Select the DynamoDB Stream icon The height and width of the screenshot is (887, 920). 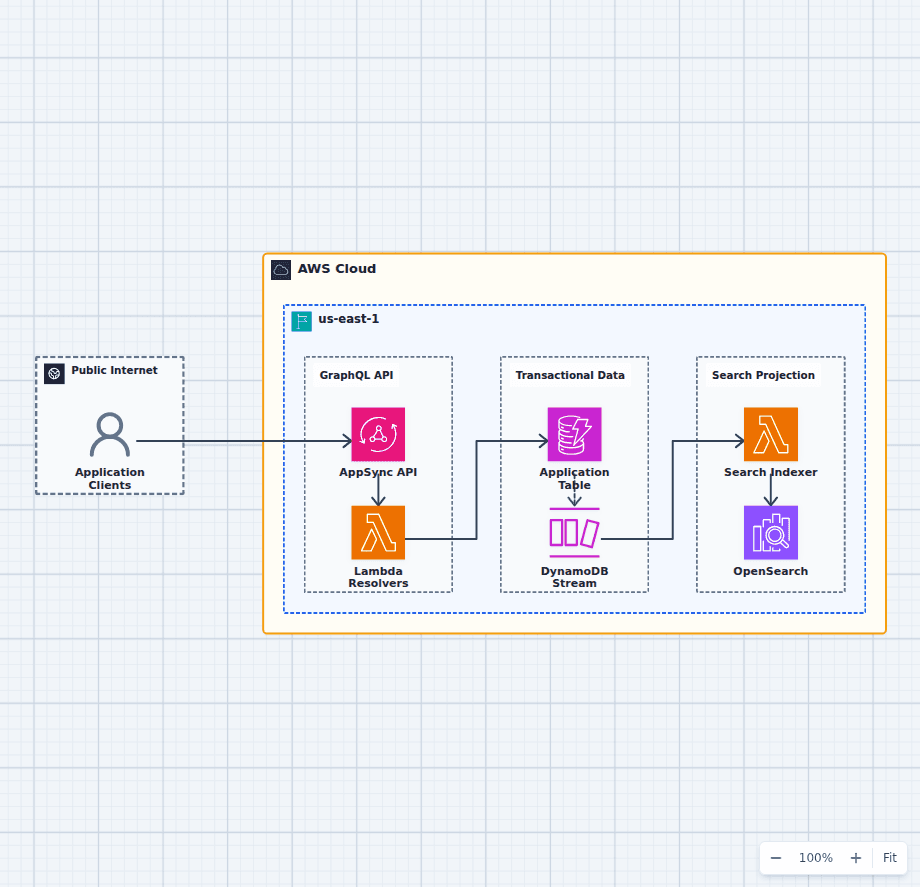coord(574,533)
